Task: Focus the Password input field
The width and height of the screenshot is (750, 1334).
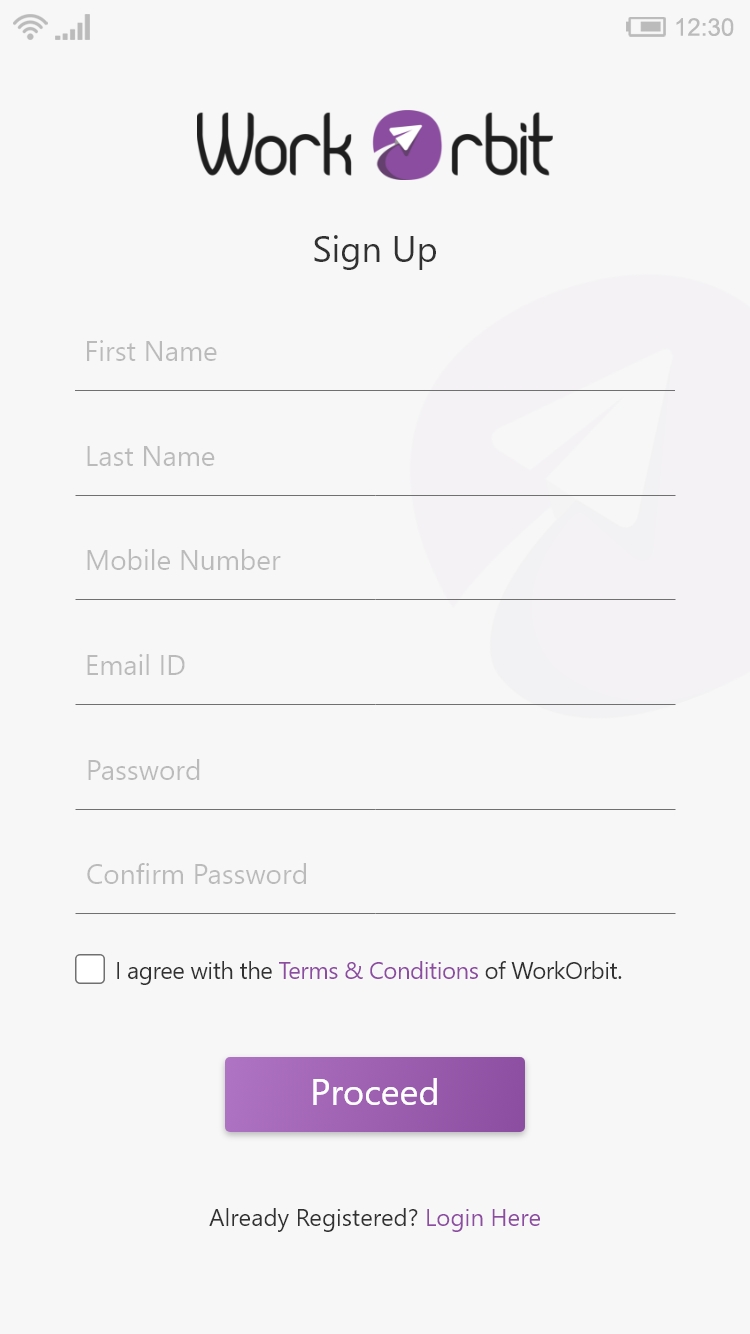Action: tap(375, 771)
